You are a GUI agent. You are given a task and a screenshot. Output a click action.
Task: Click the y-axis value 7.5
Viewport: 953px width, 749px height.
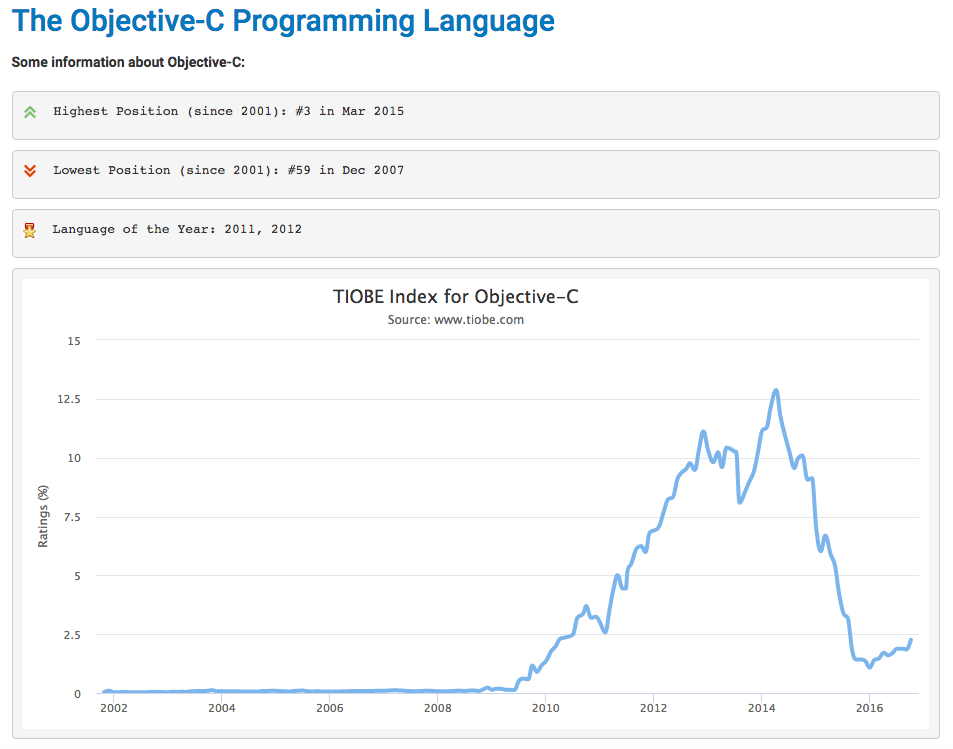[x=72, y=517]
